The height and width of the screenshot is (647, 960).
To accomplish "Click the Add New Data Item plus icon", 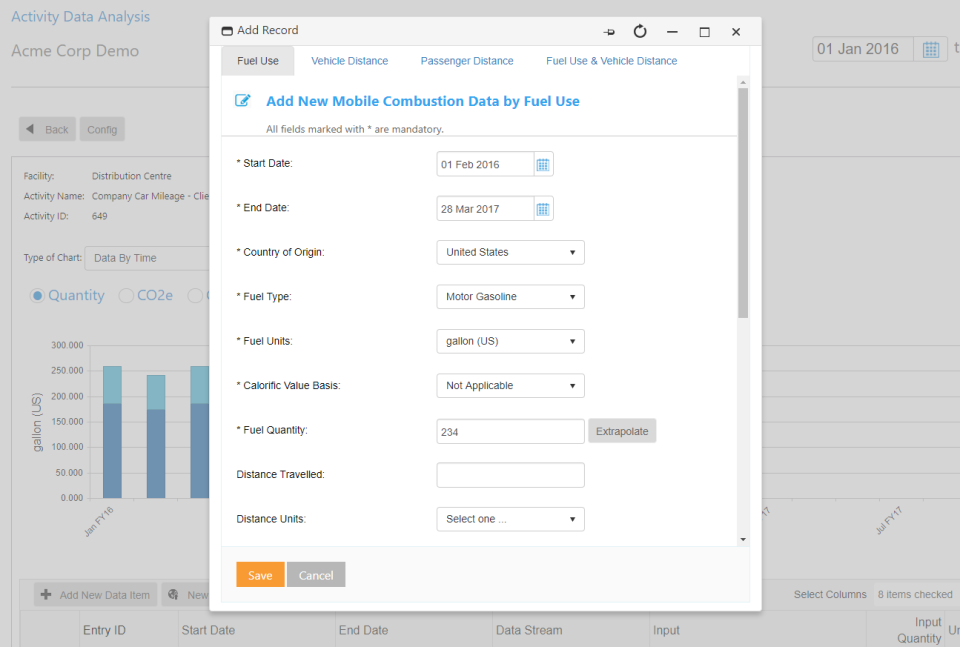I will (x=47, y=594).
